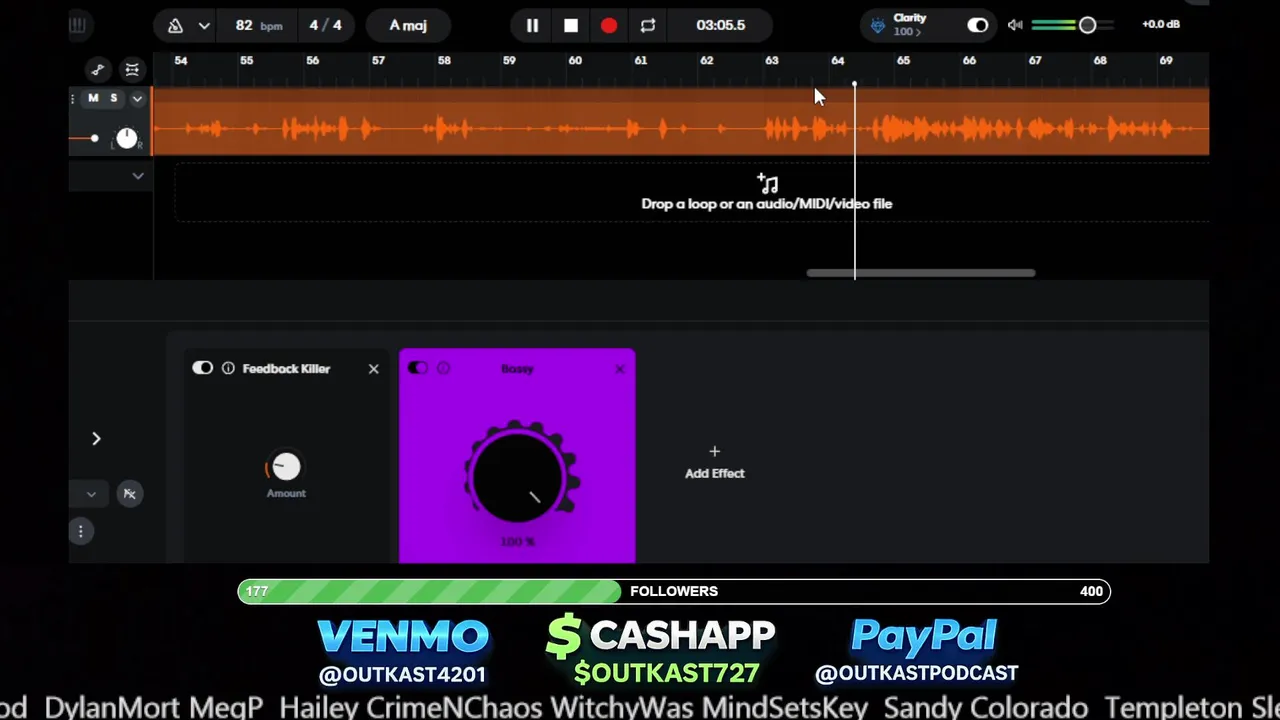Edit the 82 bpm tempo field
The height and width of the screenshot is (720, 1280).
click(x=258, y=25)
